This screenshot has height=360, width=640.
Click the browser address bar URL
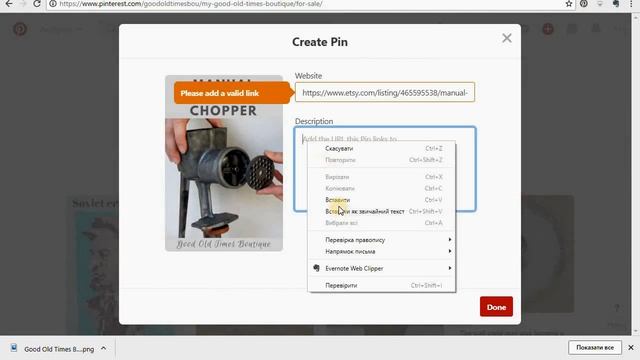191,4
